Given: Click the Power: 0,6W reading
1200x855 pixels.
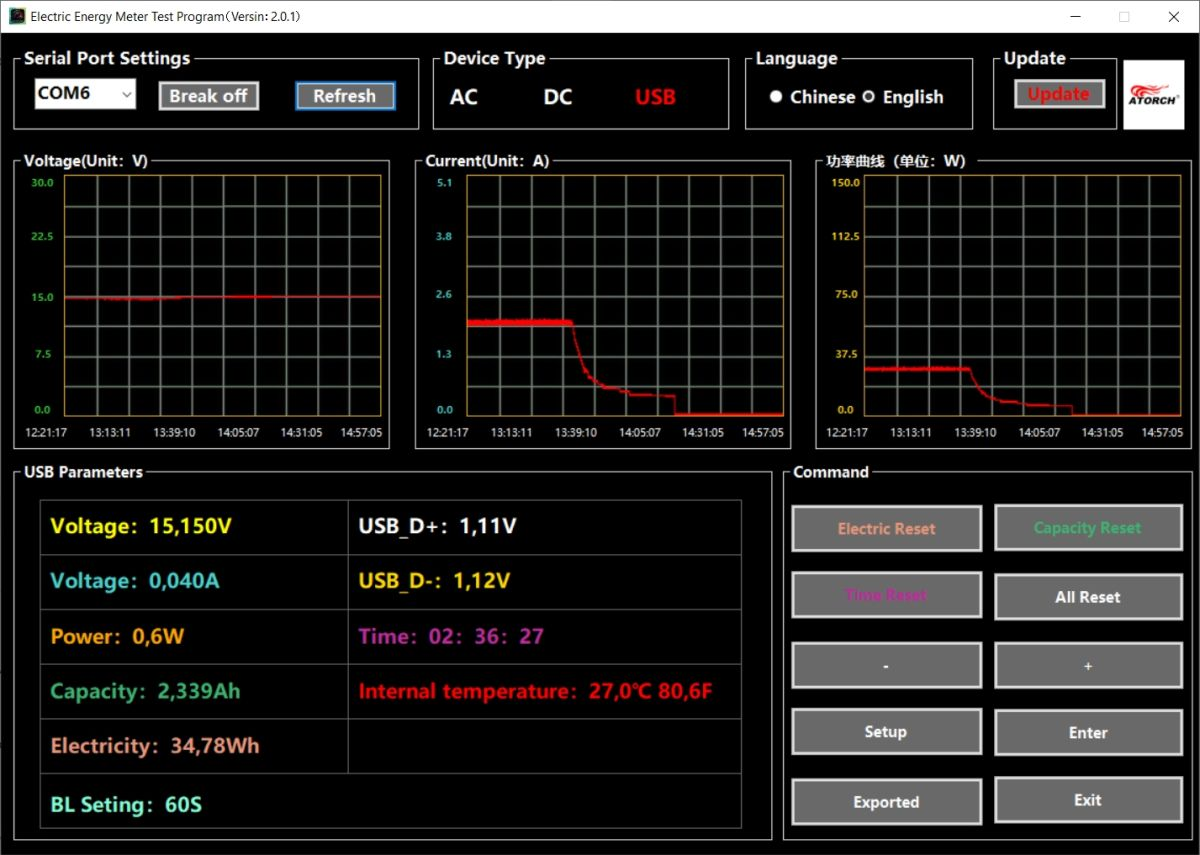Looking at the screenshot, I should pyautogui.click(x=118, y=636).
